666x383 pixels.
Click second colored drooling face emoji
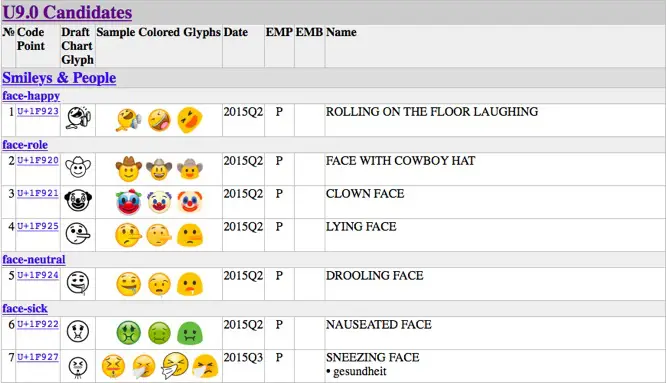pos(159,284)
